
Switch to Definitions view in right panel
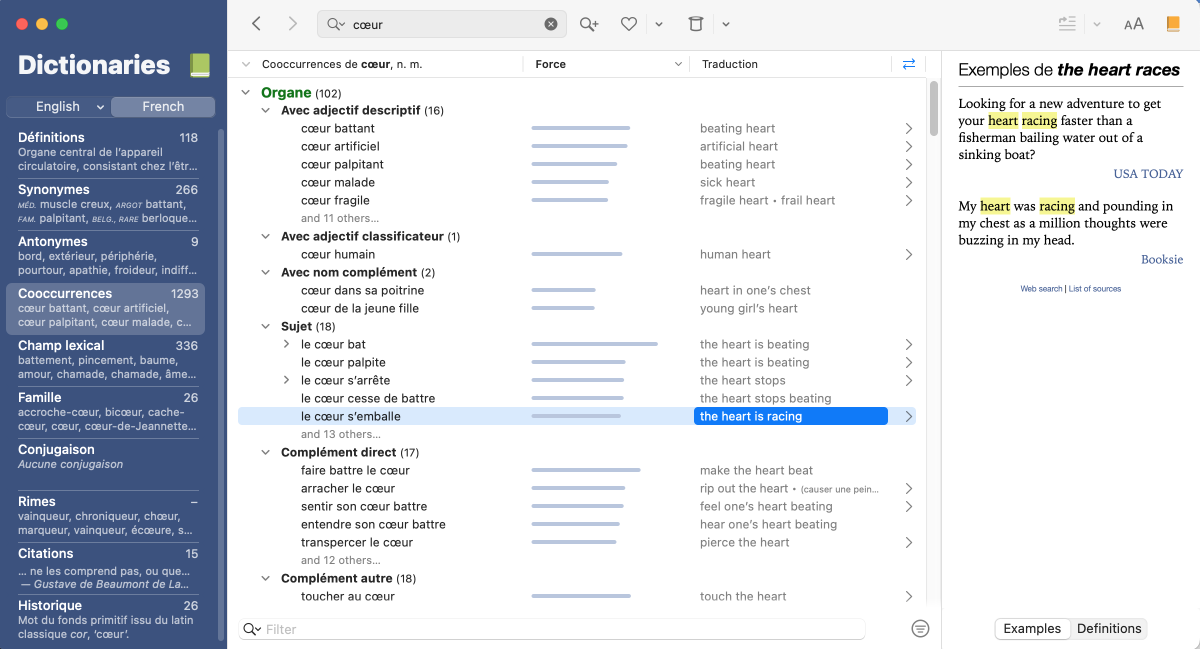tap(1108, 628)
